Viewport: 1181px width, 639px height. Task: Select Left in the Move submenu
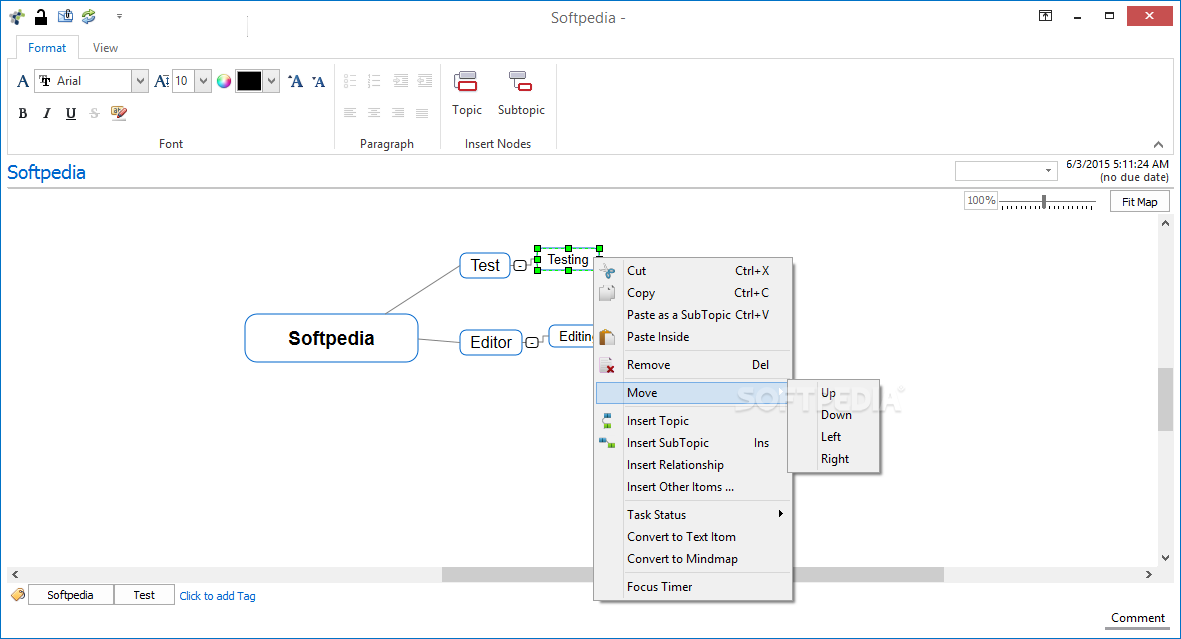pyautogui.click(x=834, y=437)
